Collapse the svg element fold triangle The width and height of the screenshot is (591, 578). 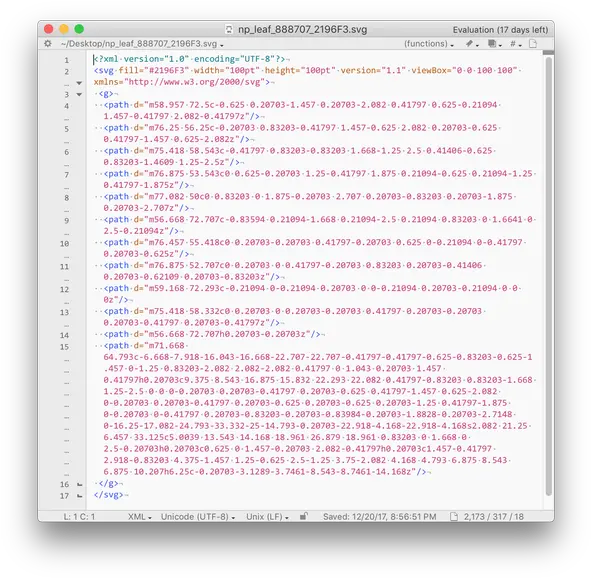point(79,83)
